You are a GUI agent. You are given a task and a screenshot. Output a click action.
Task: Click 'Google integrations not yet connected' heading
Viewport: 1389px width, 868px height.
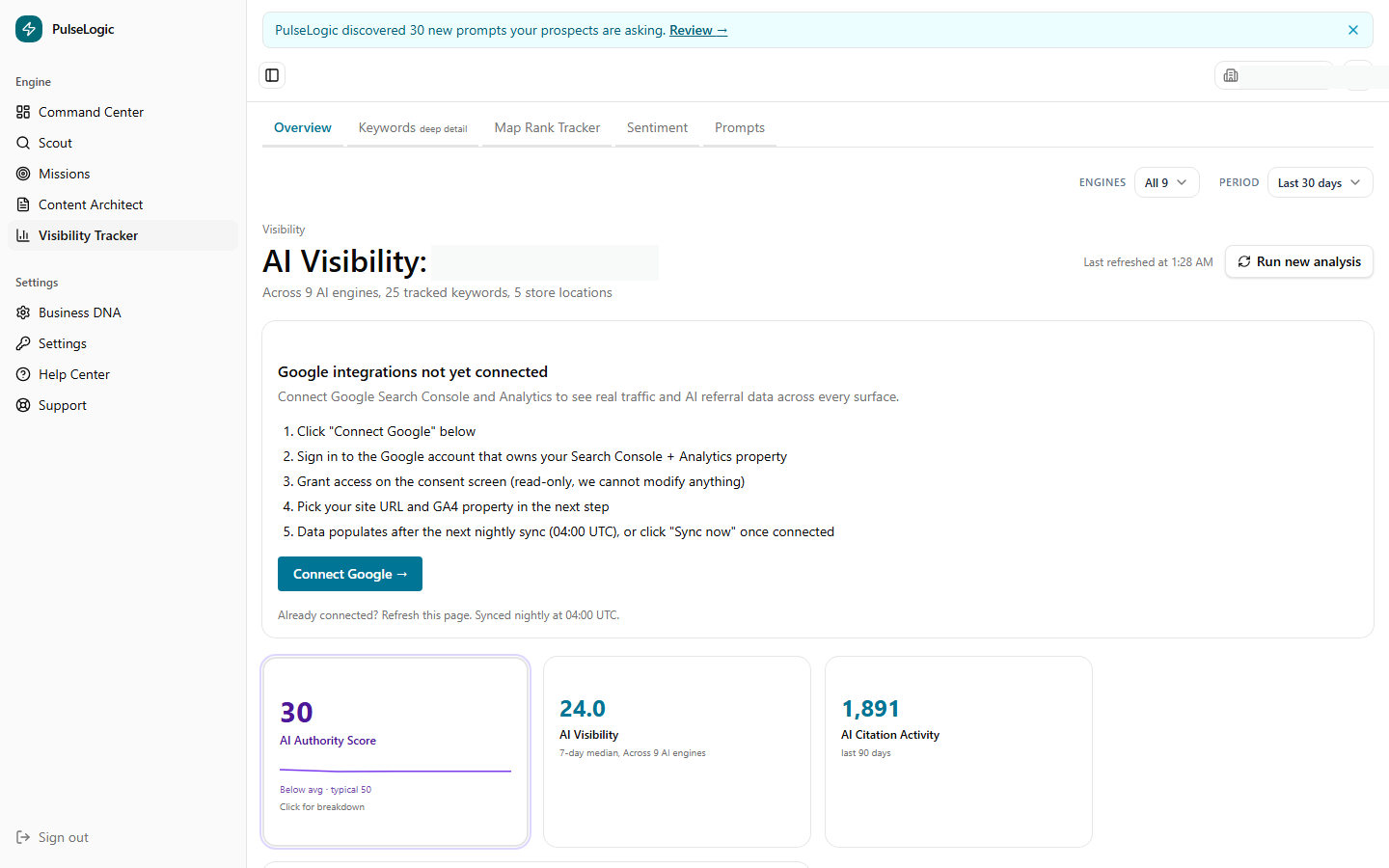(x=413, y=371)
